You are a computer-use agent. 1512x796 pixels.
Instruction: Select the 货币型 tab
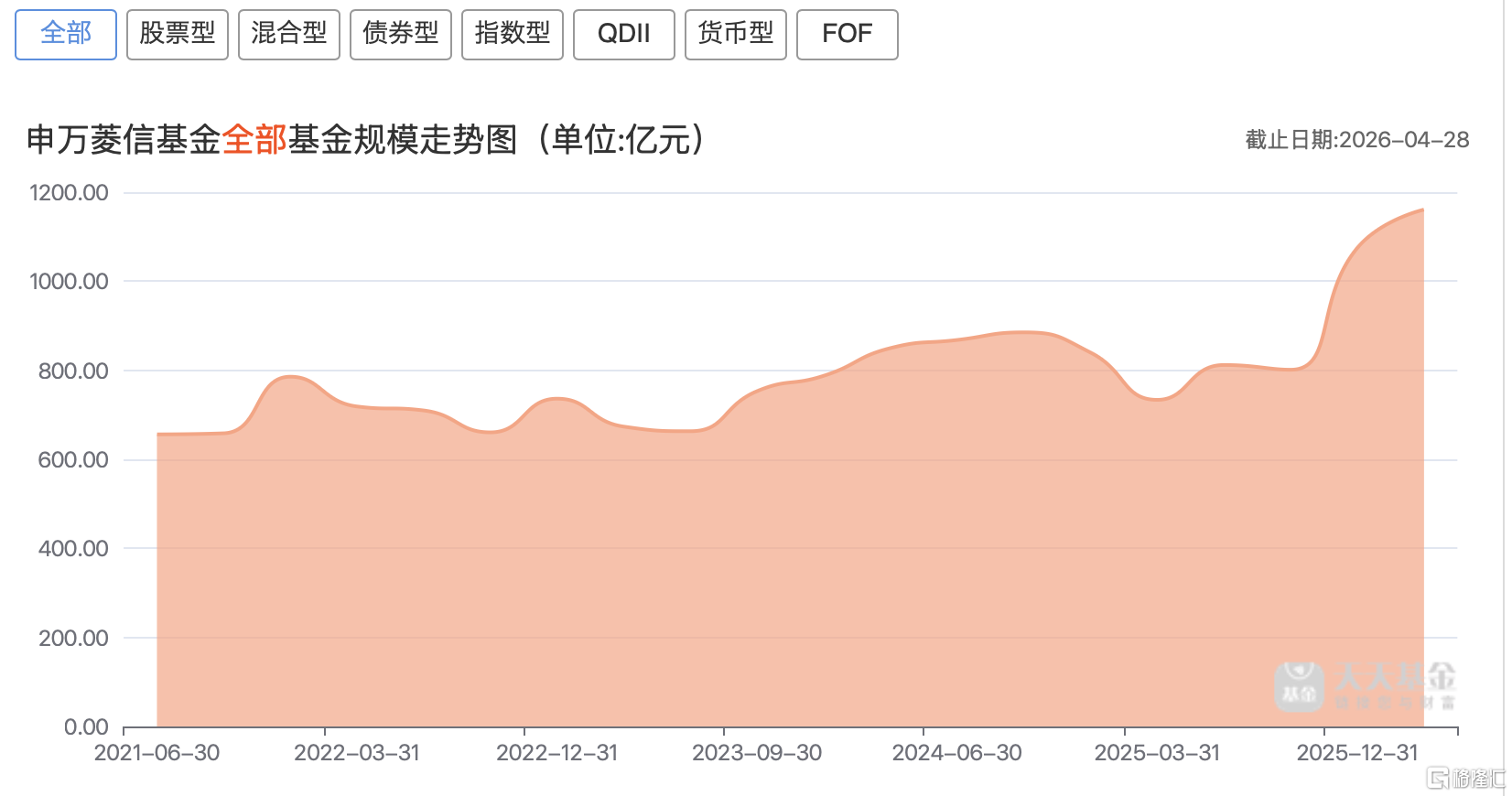tap(736, 35)
